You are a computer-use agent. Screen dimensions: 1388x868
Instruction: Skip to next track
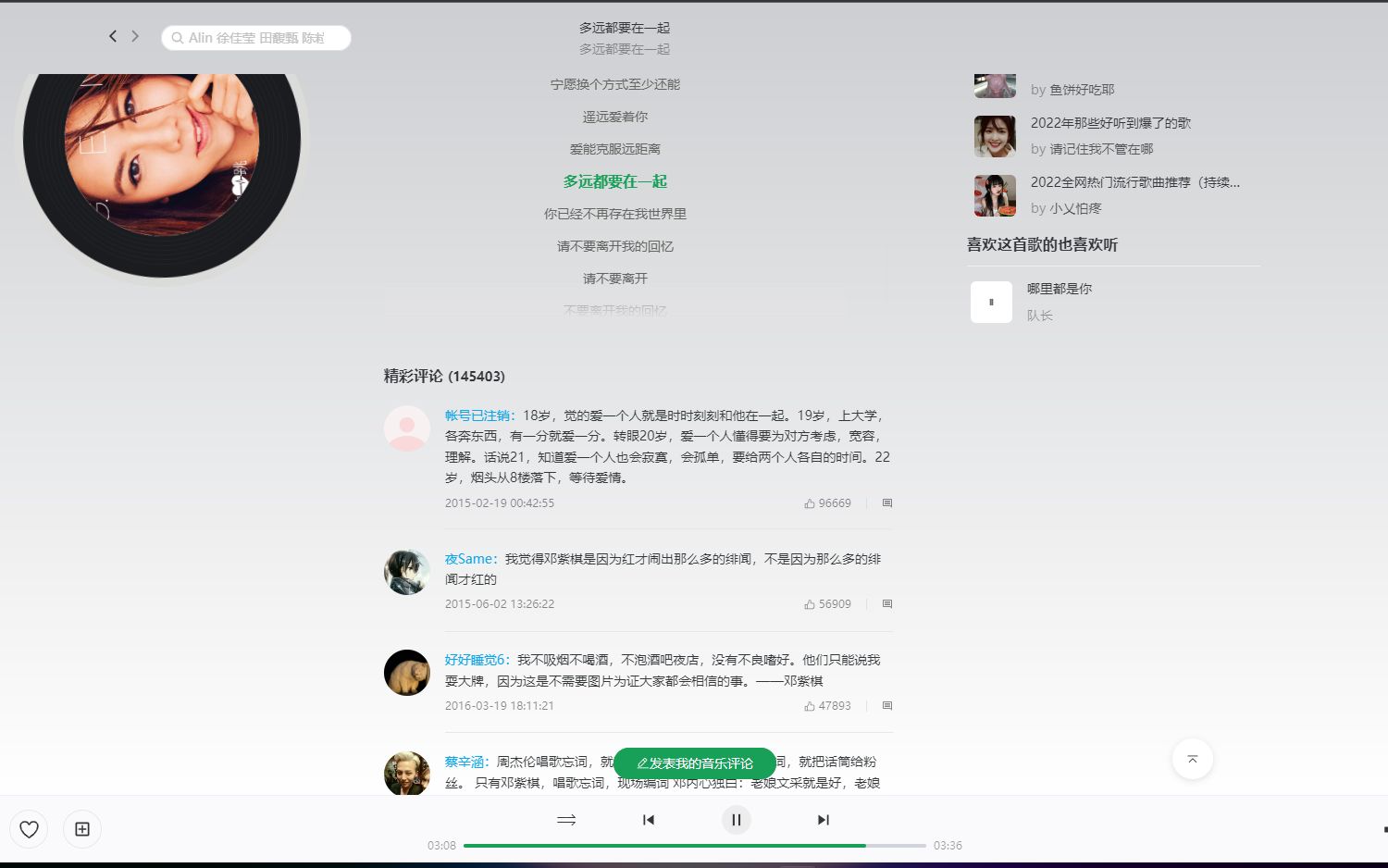[x=824, y=820]
